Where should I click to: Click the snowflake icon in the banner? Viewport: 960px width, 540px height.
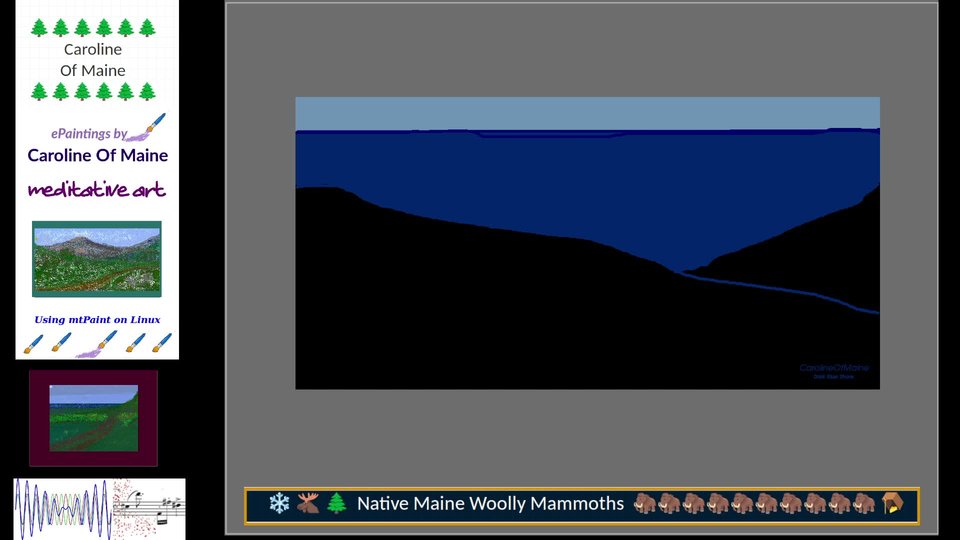[x=279, y=503]
